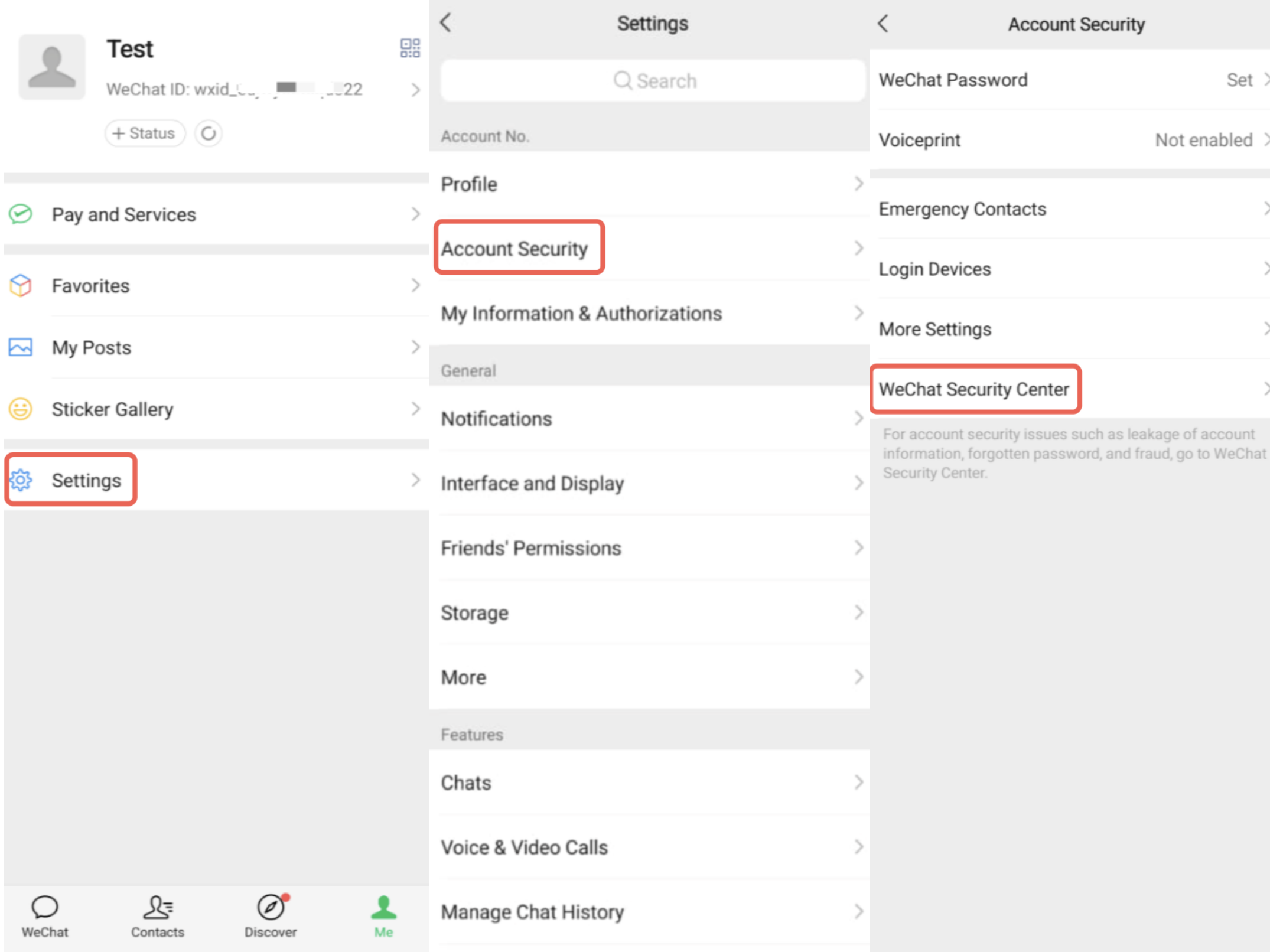Click the chevron on Sticker Gallery row
The image size is (1270, 952).
tap(416, 409)
